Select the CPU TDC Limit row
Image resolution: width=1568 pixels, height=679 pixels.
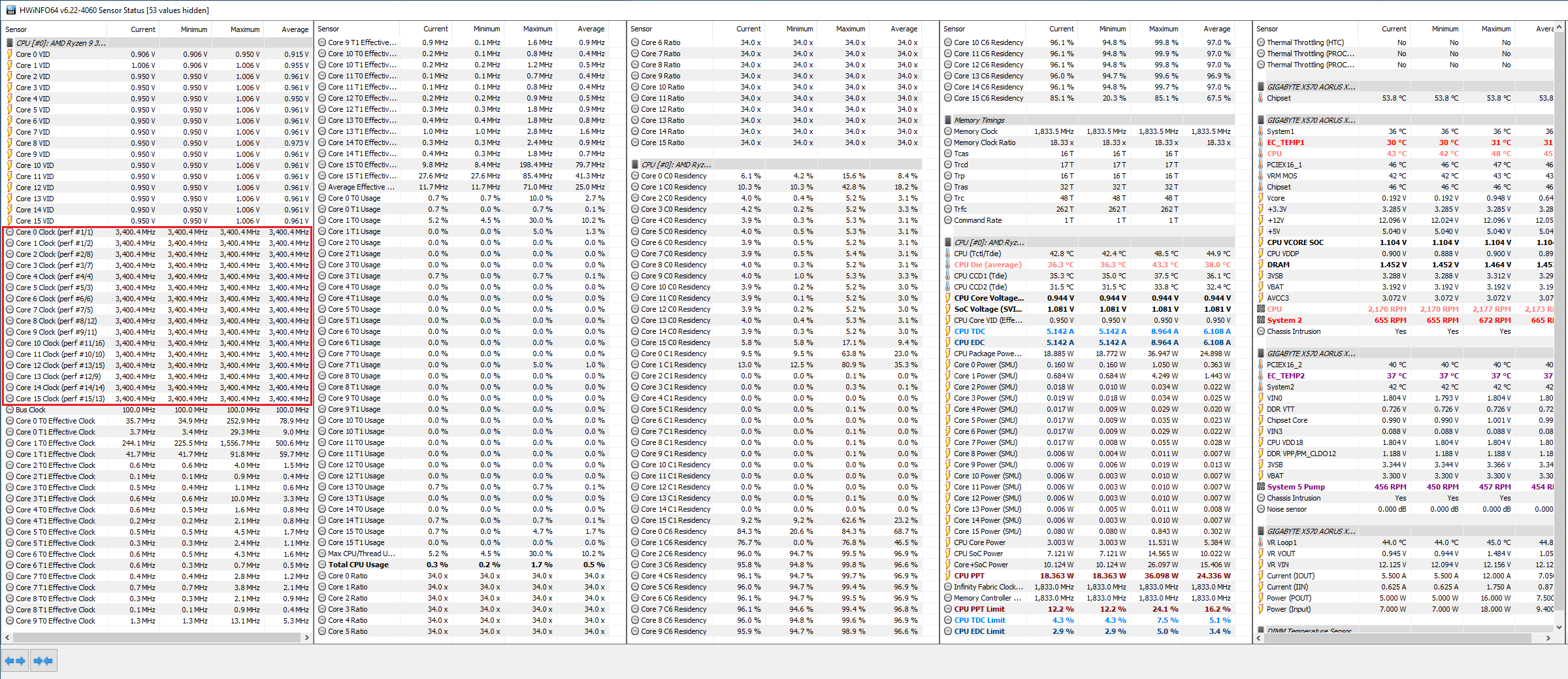point(1088,620)
